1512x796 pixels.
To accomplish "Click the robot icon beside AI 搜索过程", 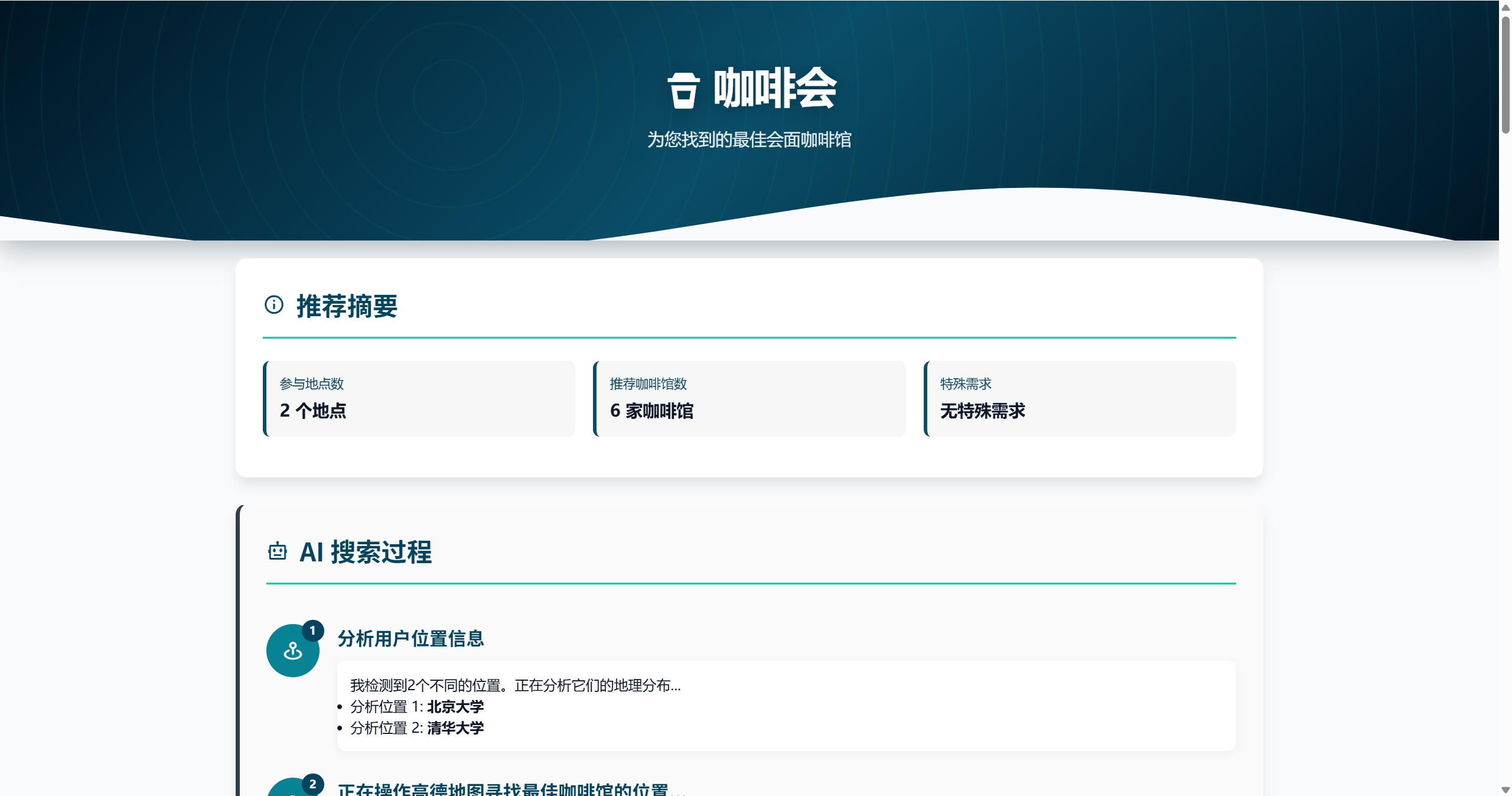I will (x=277, y=551).
